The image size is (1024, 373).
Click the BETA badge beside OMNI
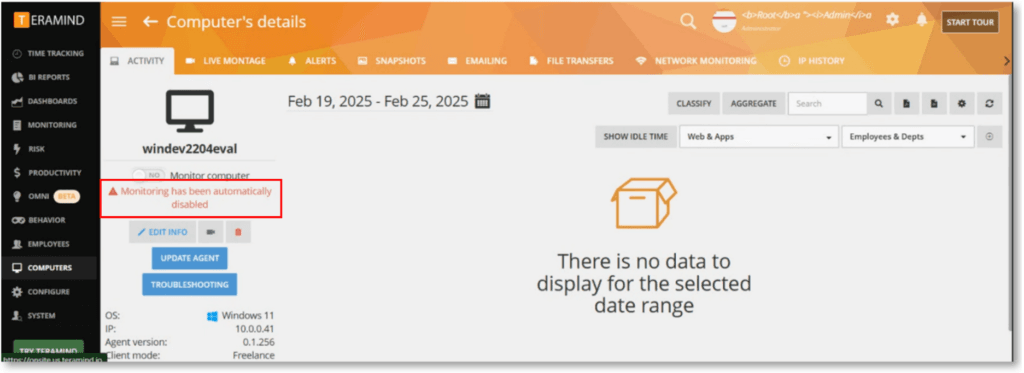(x=67, y=196)
